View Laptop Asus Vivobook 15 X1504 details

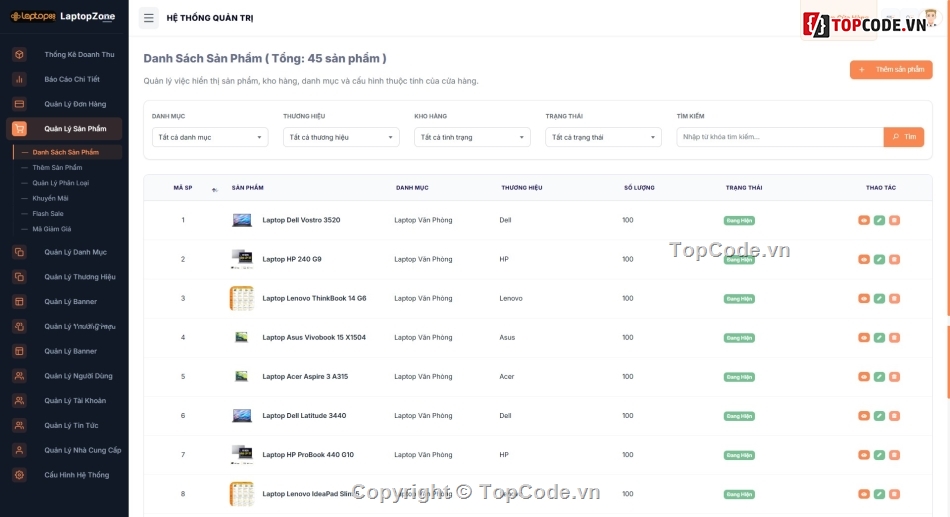coord(864,338)
